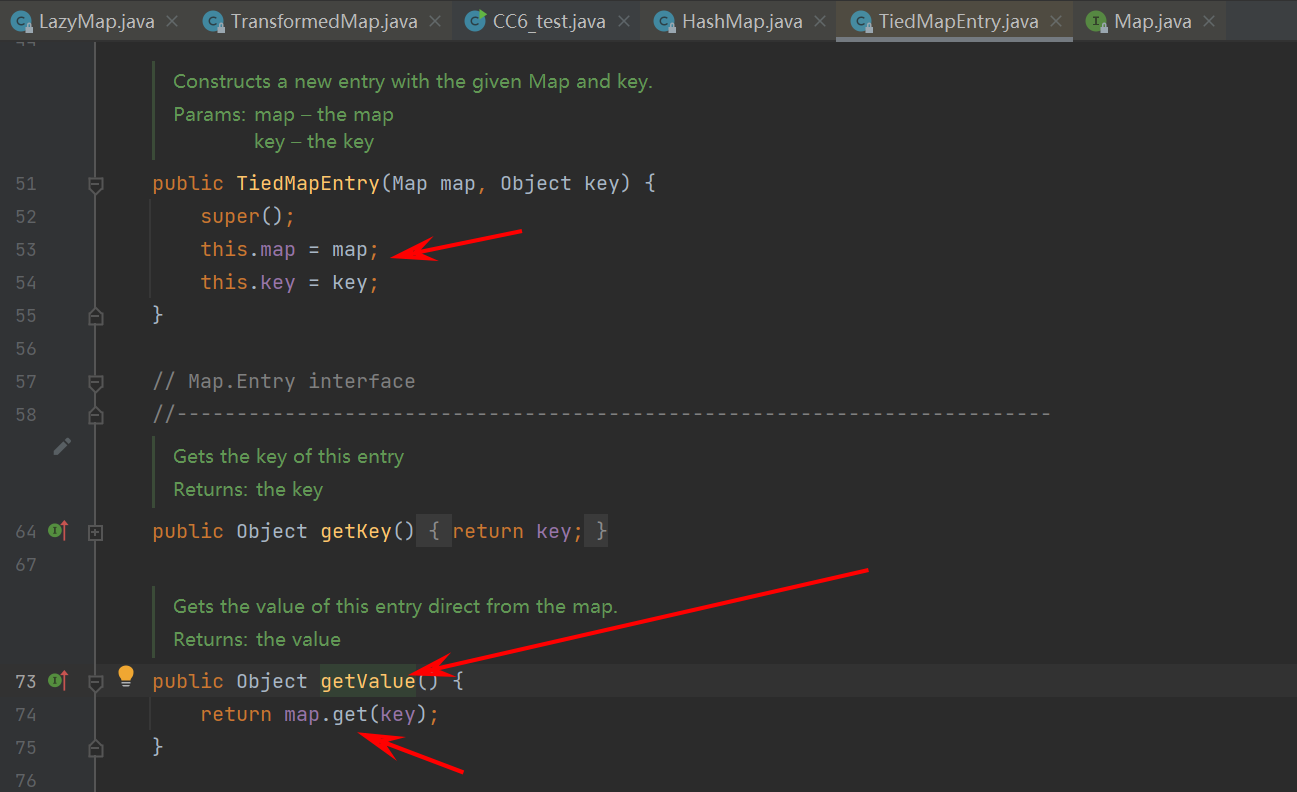
Task: Click the implements-method gutter icon on line 64
Action: coord(58,531)
